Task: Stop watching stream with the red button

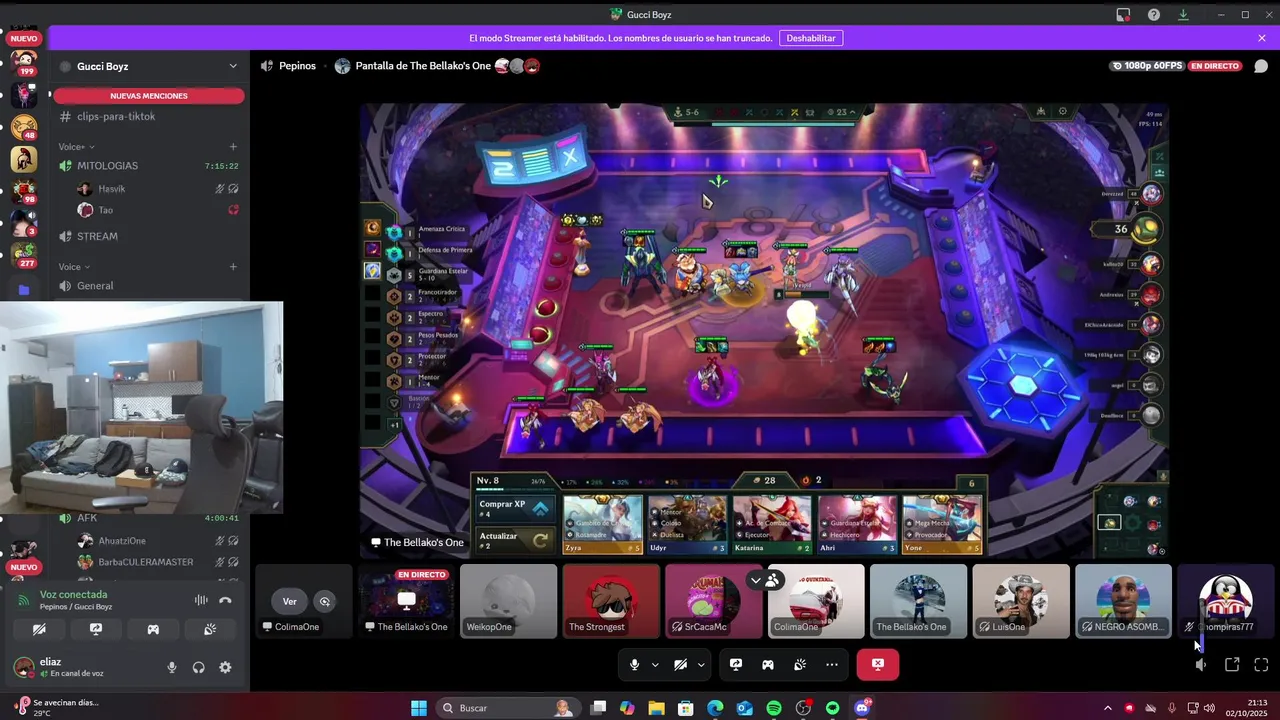Action: [878, 664]
